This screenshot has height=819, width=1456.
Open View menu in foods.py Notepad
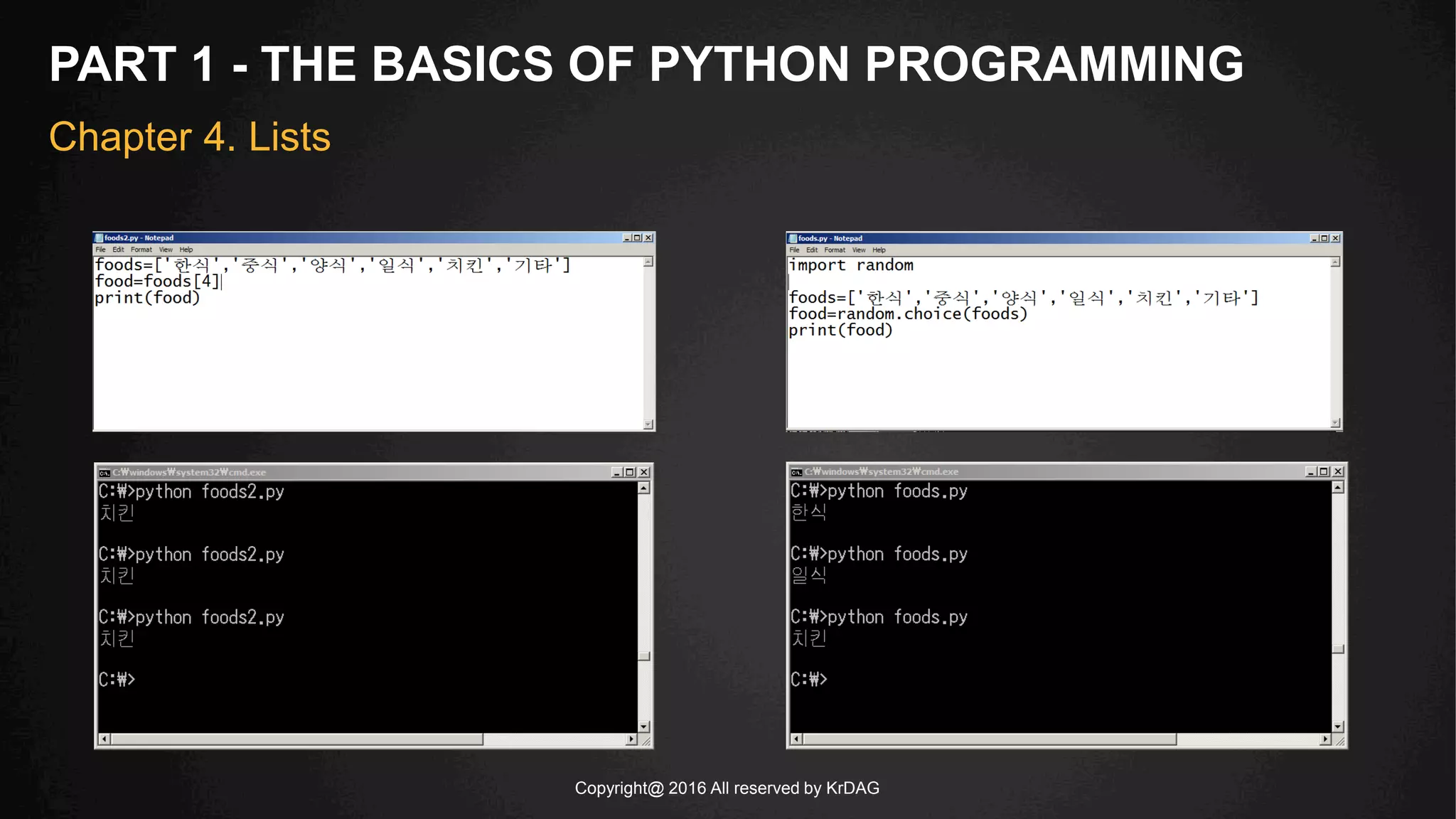[859, 250]
